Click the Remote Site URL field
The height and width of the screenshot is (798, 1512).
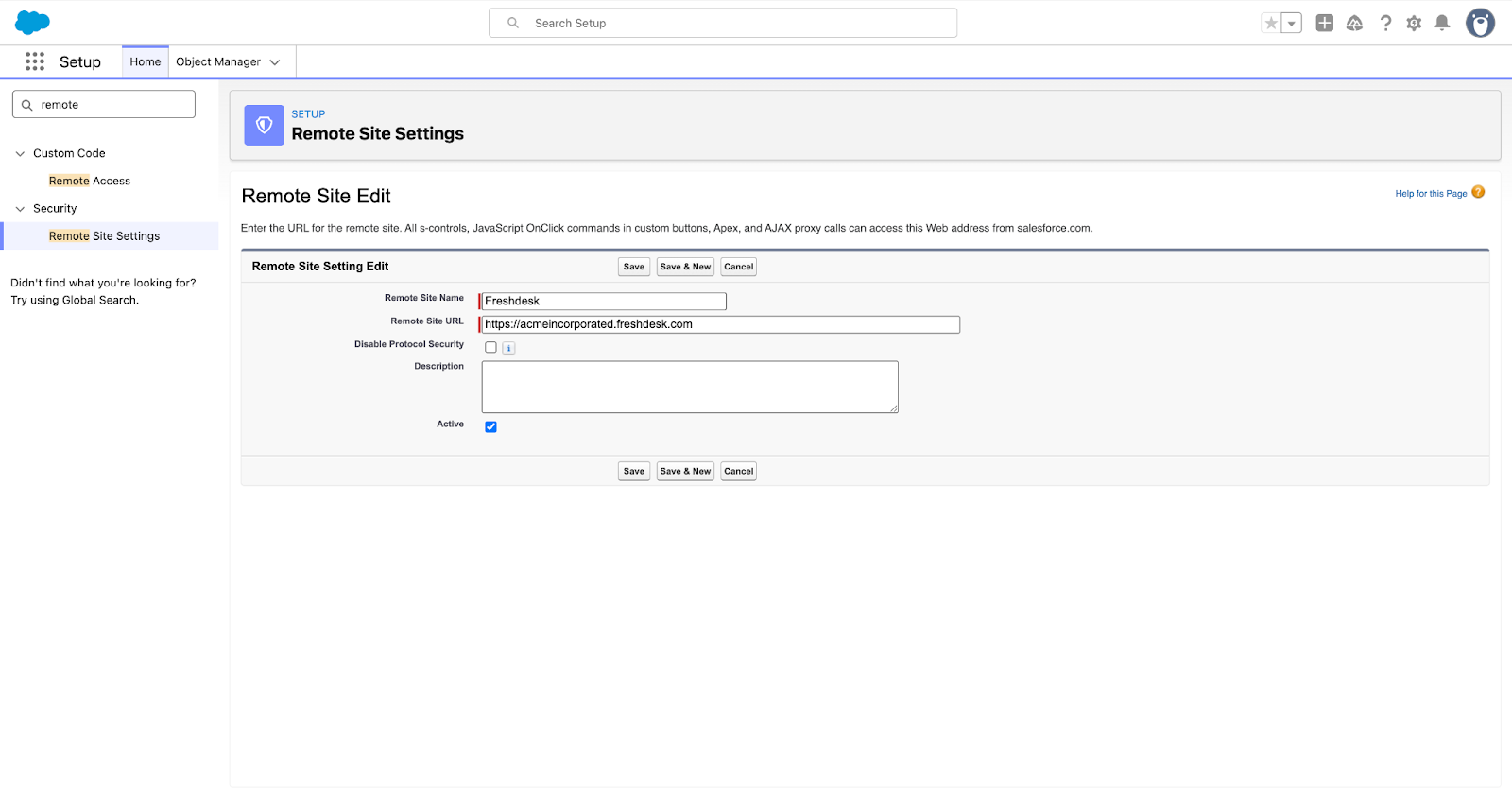(x=720, y=324)
